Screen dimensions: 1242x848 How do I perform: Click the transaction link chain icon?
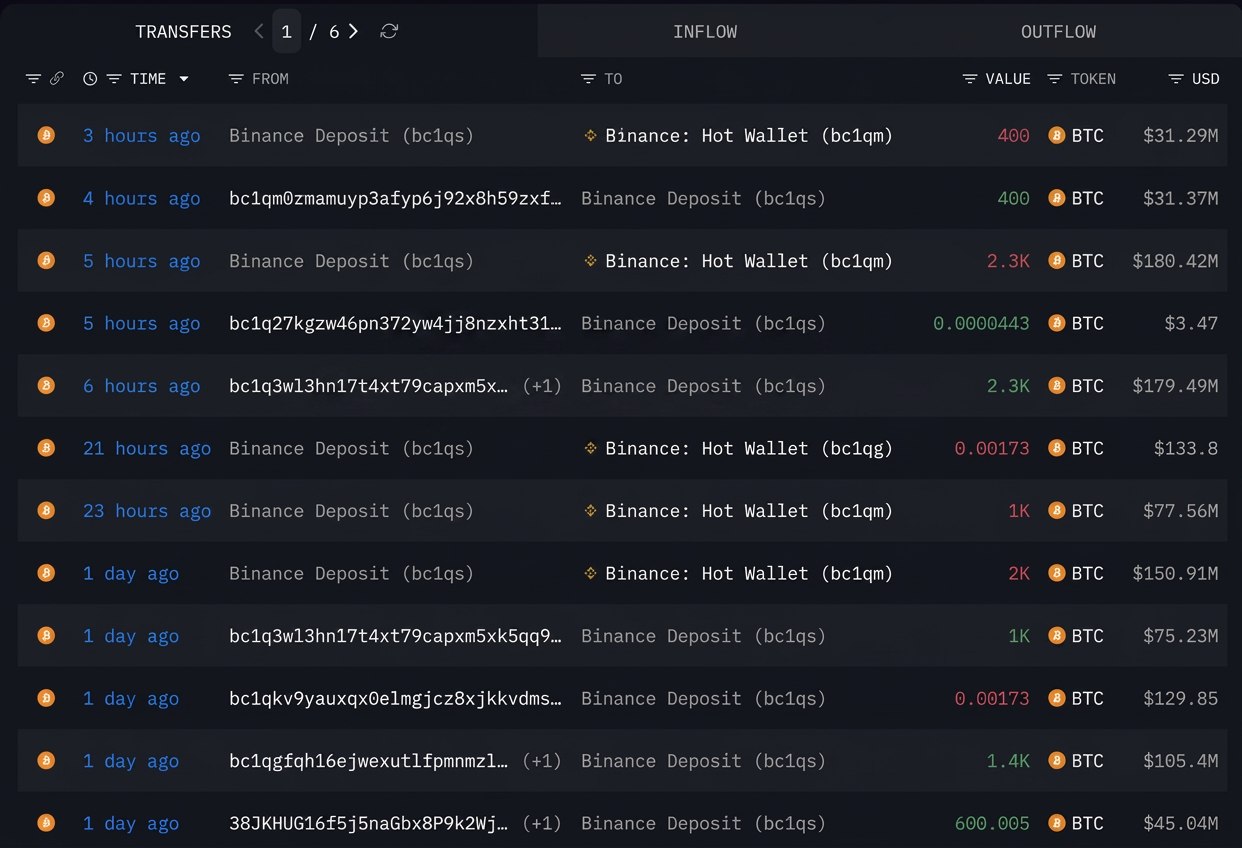click(57, 78)
